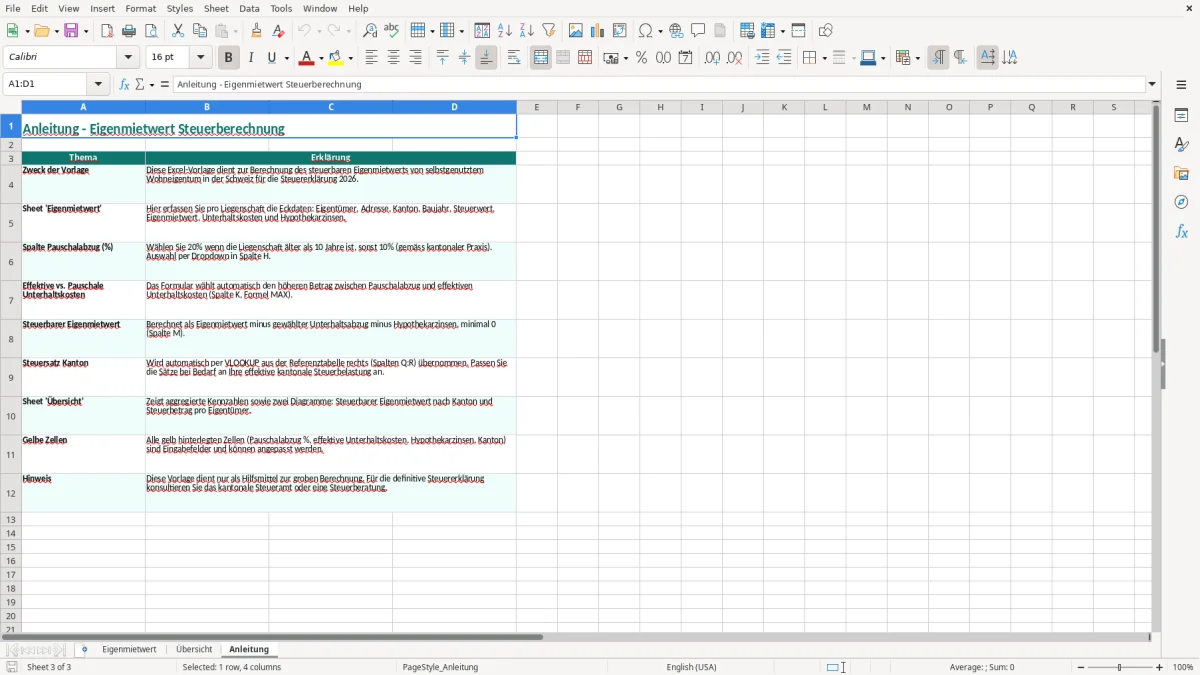
Task: Insert a comment
Action: pos(698,31)
